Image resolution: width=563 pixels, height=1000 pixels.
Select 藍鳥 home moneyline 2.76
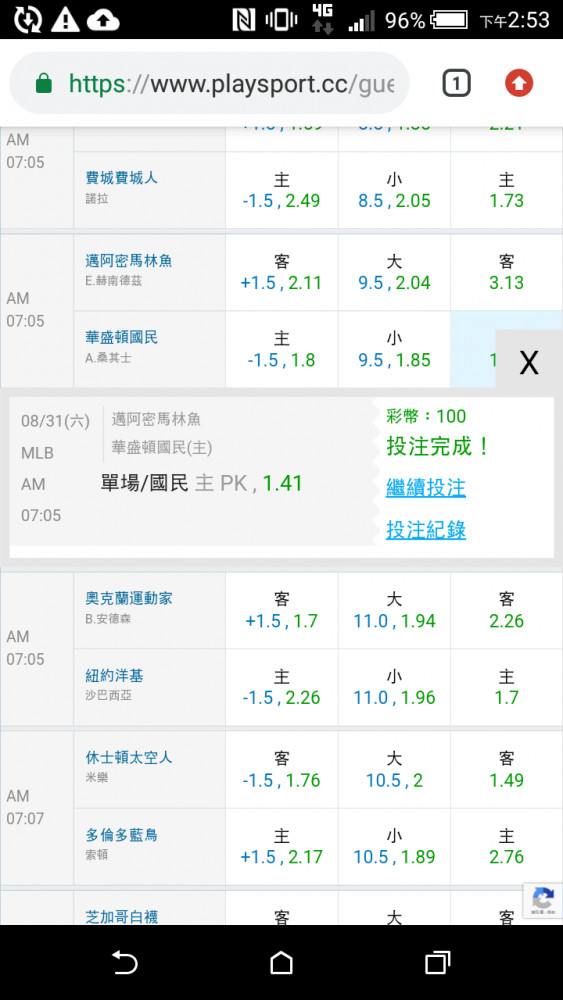(x=506, y=847)
